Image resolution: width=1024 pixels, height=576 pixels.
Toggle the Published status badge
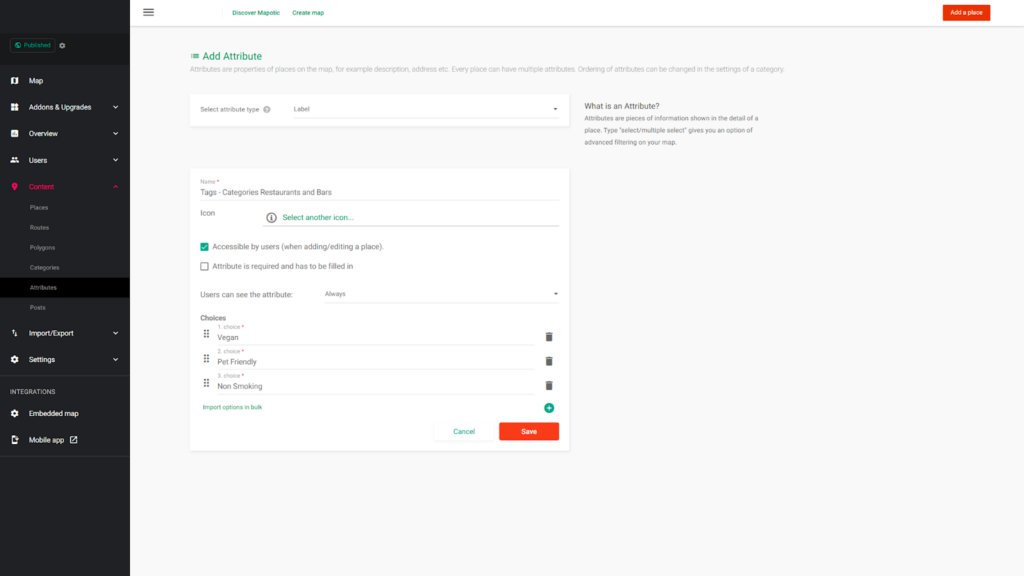pyautogui.click(x=33, y=46)
